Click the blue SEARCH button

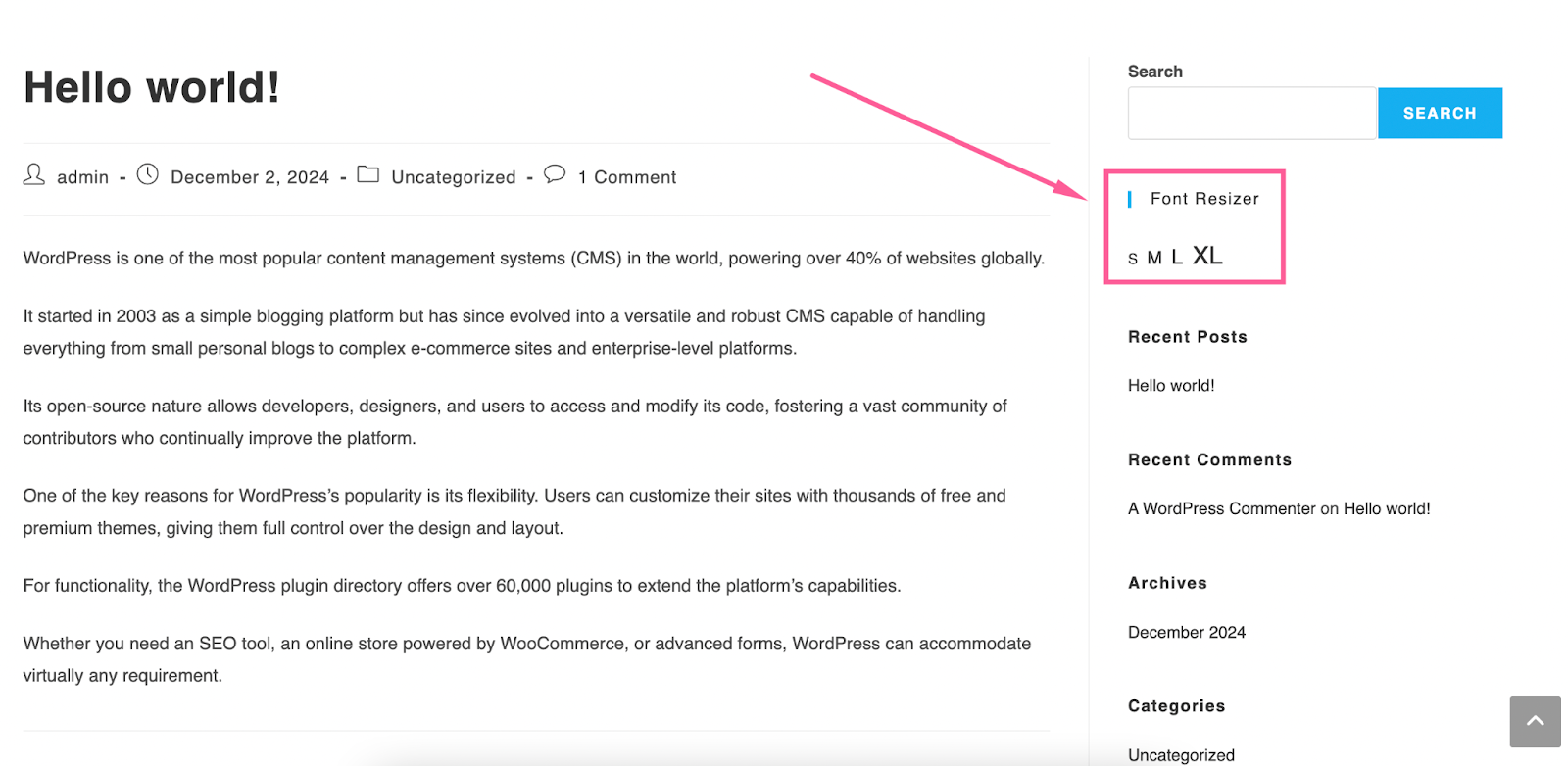(1440, 113)
